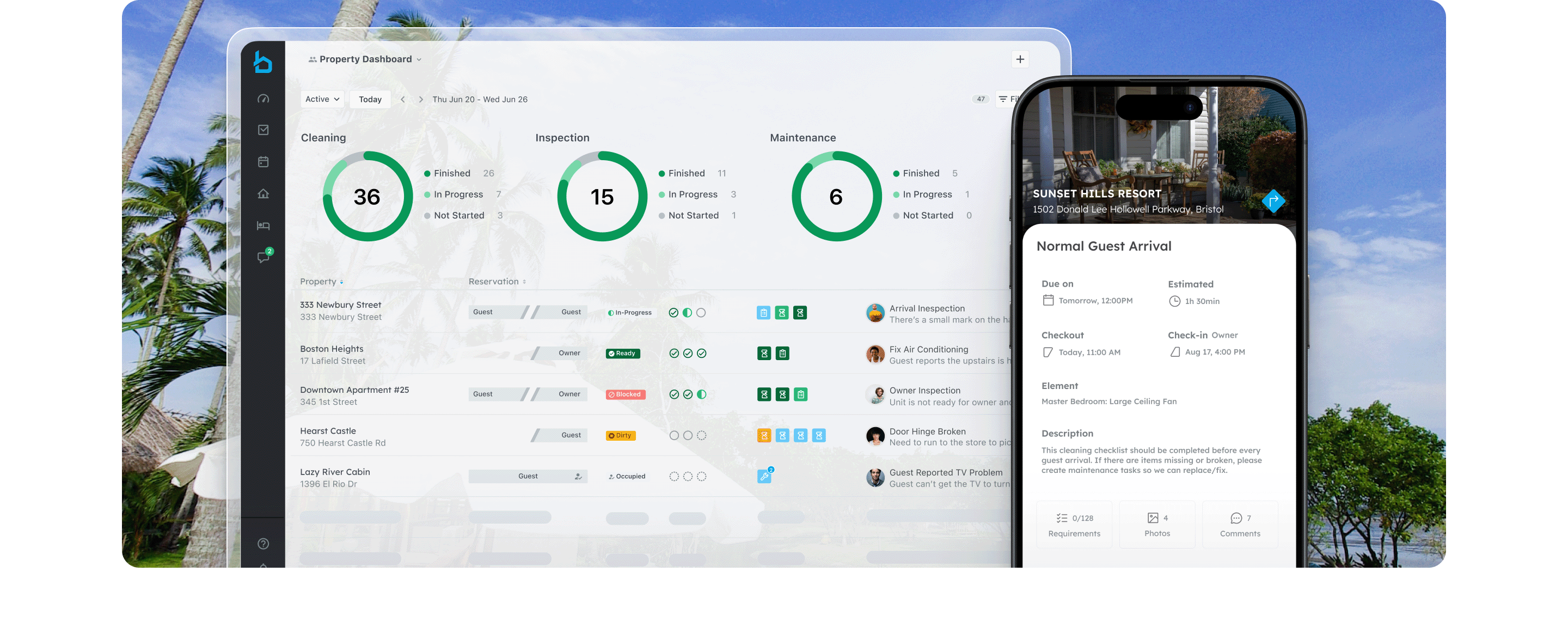
Task: Sort the Property column using its arrows
Action: tap(341, 281)
